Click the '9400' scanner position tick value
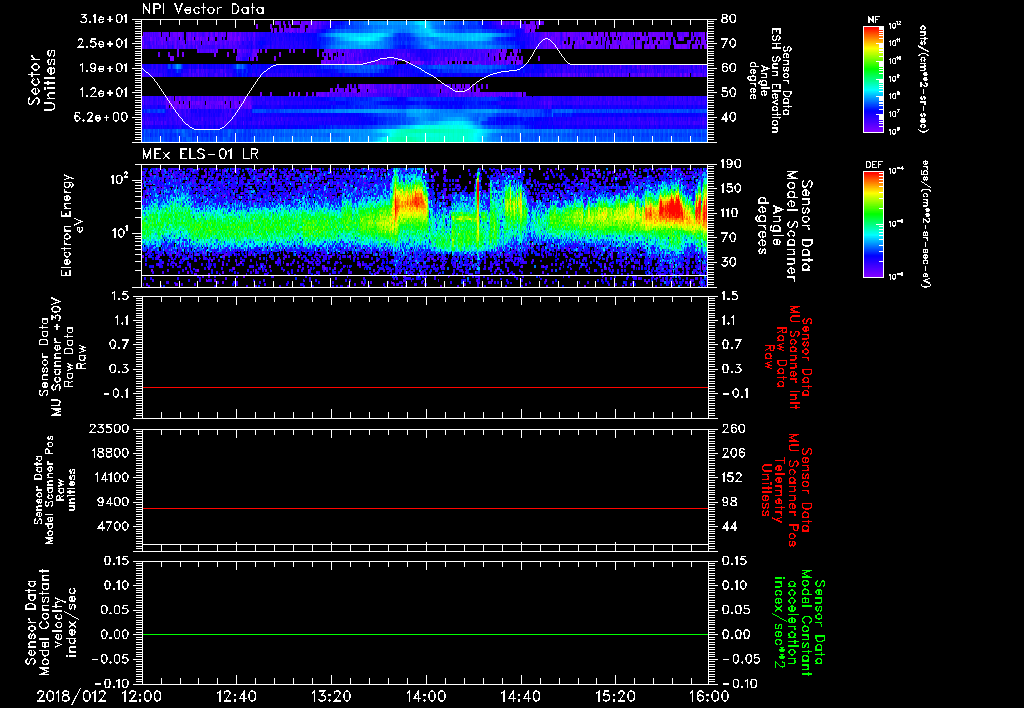 click(x=113, y=502)
